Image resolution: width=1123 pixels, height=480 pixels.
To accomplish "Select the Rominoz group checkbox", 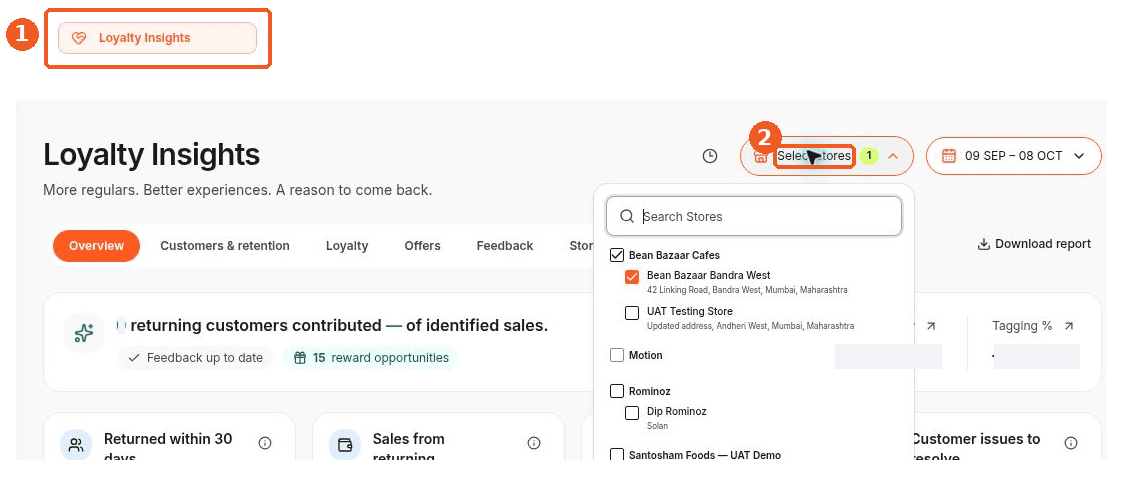I will [x=617, y=391].
